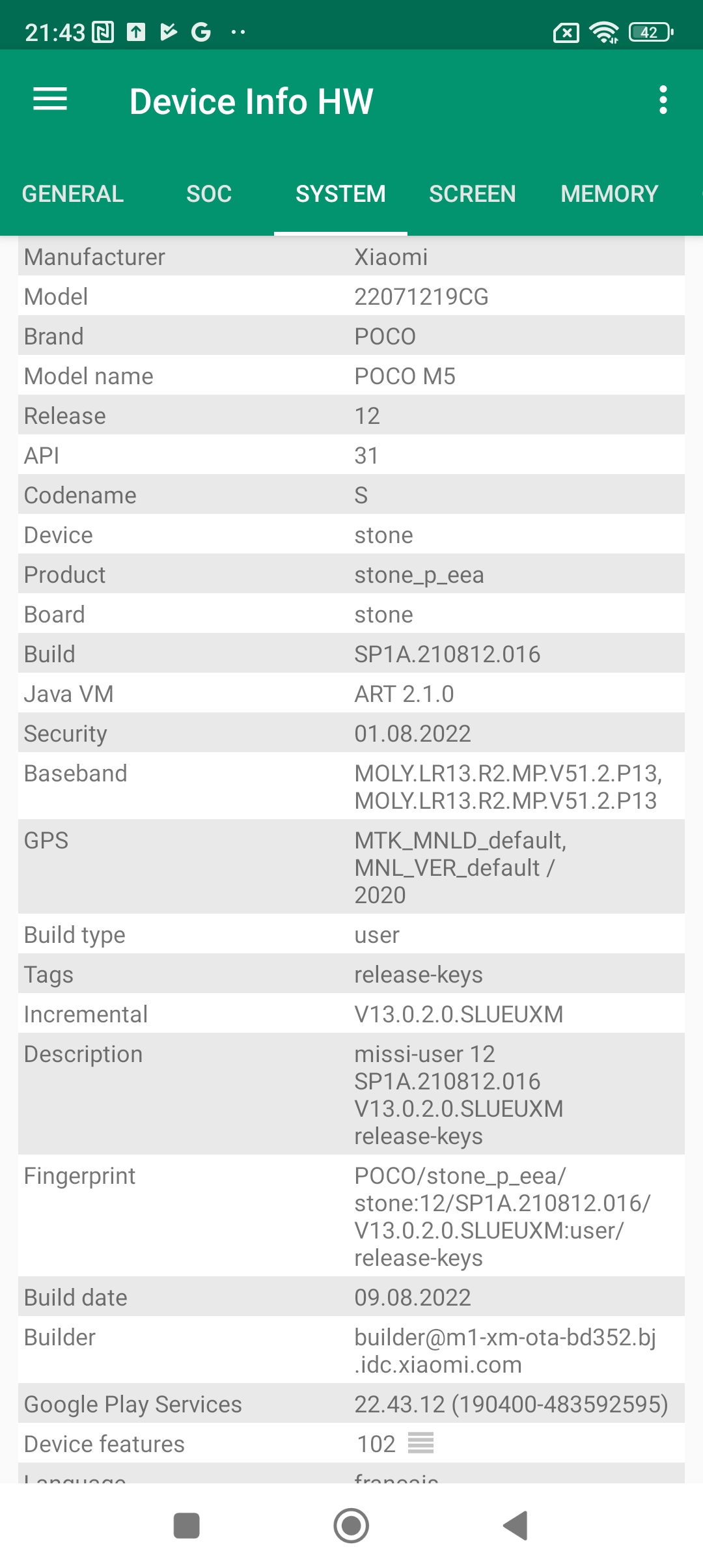This screenshot has width=703, height=1568.
Task: Expand the Device features list icon
Action: (x=420, y=1443)
